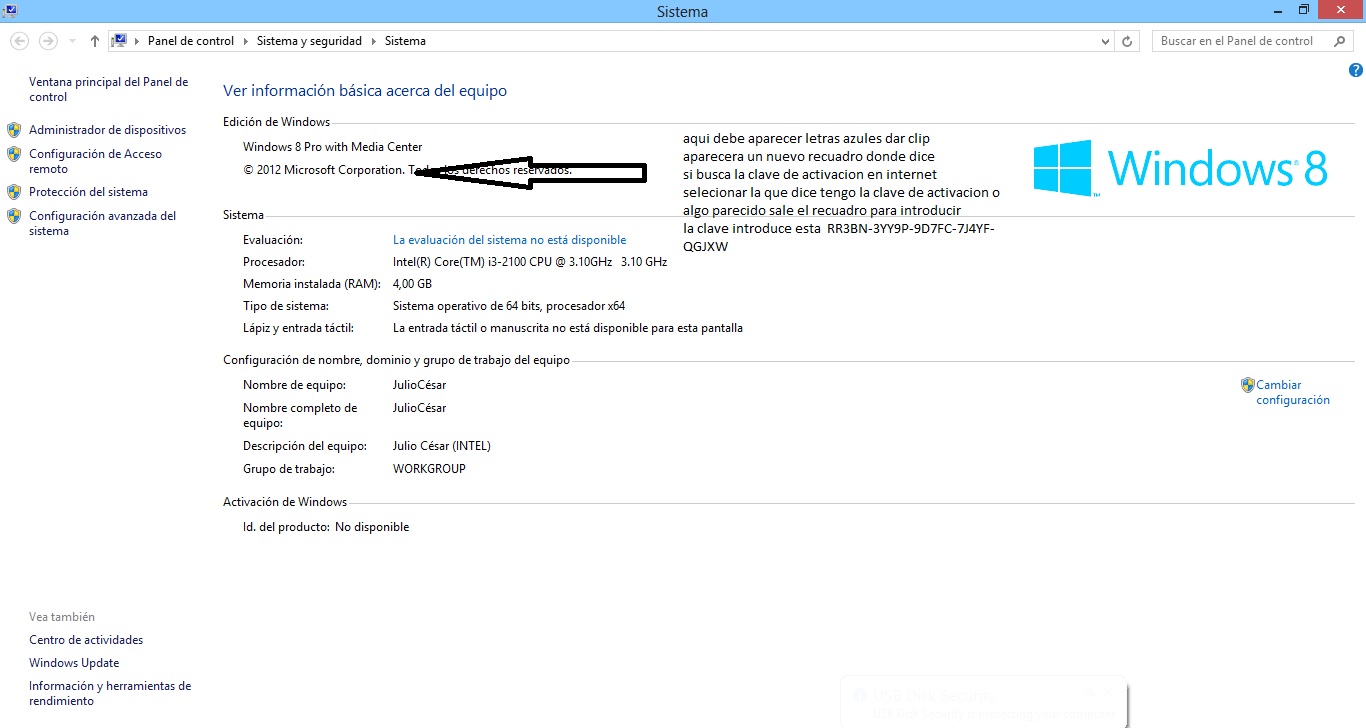The image size is (1366, 728).
Task: Click Cambiar configuración link
Action: pos(1293,392)
